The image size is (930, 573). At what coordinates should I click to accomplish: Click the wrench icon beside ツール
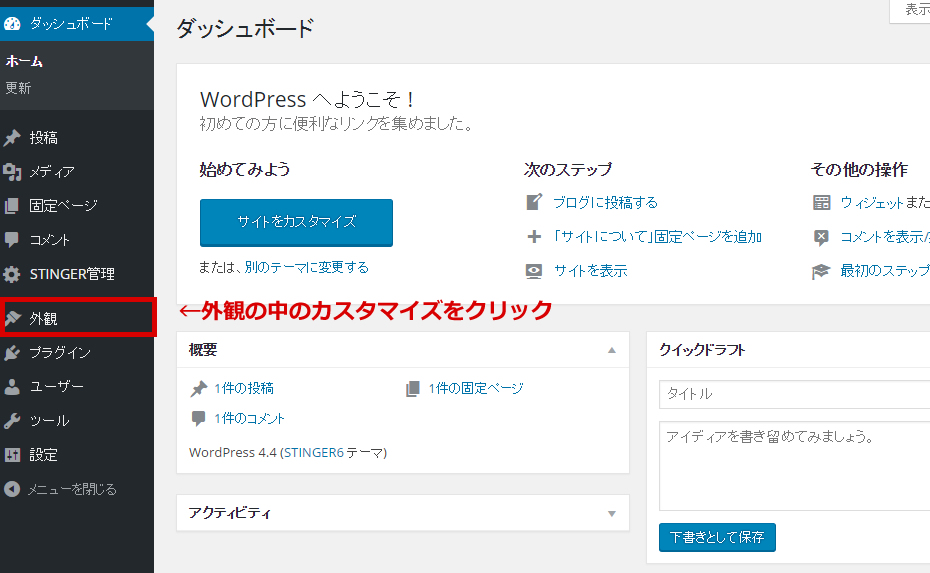(12, 421)
